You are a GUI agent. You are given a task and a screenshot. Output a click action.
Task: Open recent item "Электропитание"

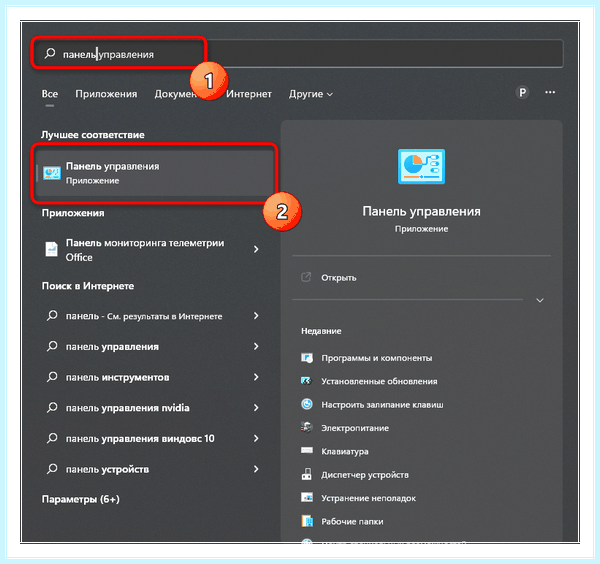(x=355, y=428)
